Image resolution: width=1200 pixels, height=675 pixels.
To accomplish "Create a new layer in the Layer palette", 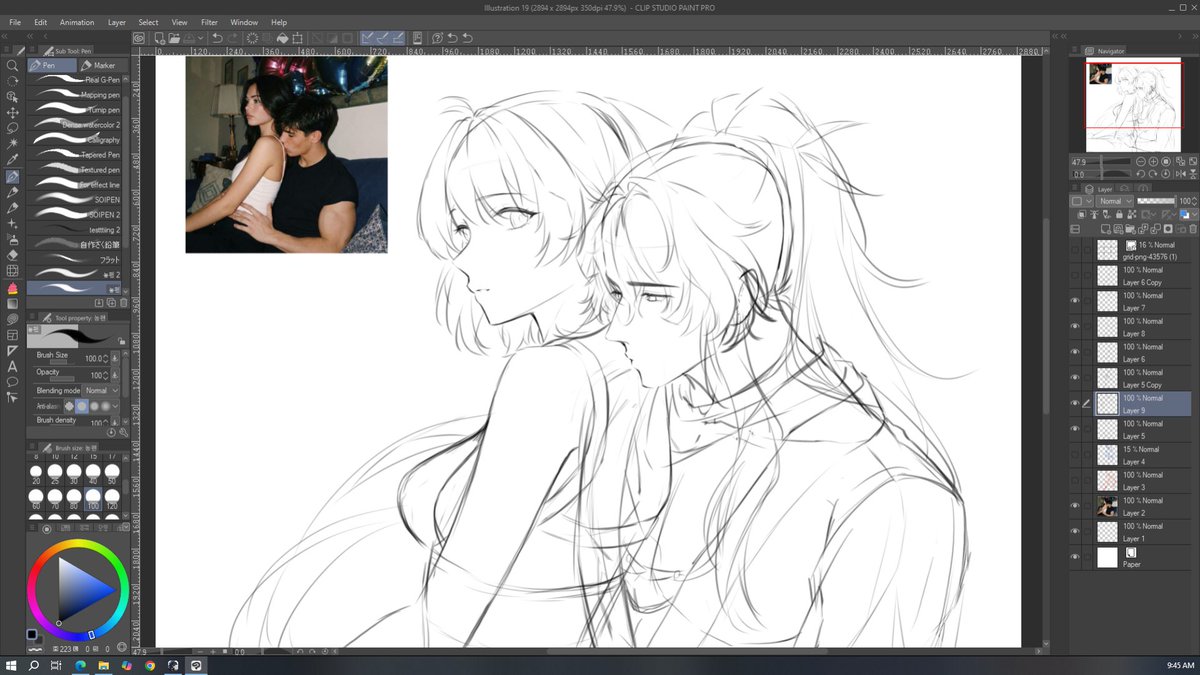I will coord(1106,227).
